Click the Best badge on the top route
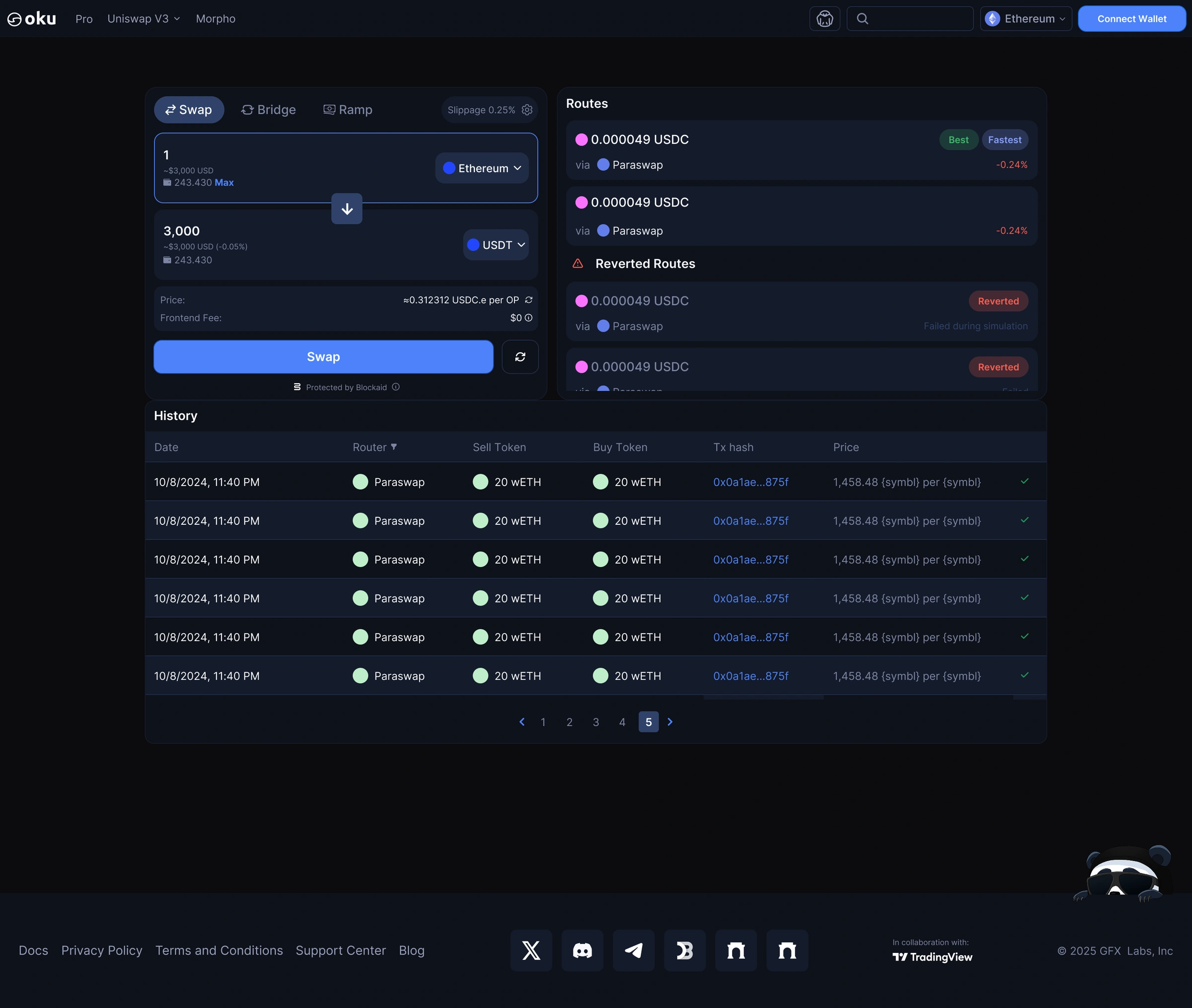1192x1008 pixels. tap(958, 140)
